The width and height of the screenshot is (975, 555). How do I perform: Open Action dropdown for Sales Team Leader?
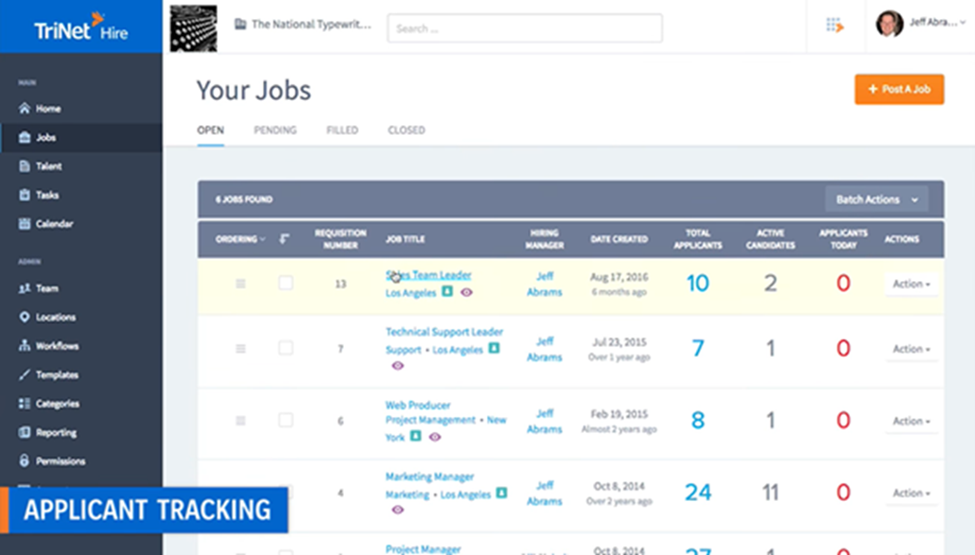point(912,284)
